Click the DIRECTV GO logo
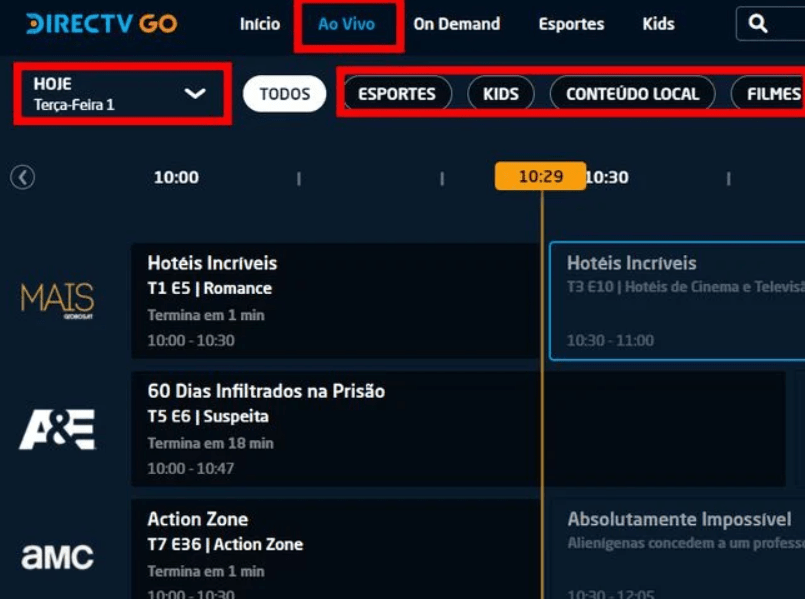Viewport: 805px width, 599px height. coord(102,24)
